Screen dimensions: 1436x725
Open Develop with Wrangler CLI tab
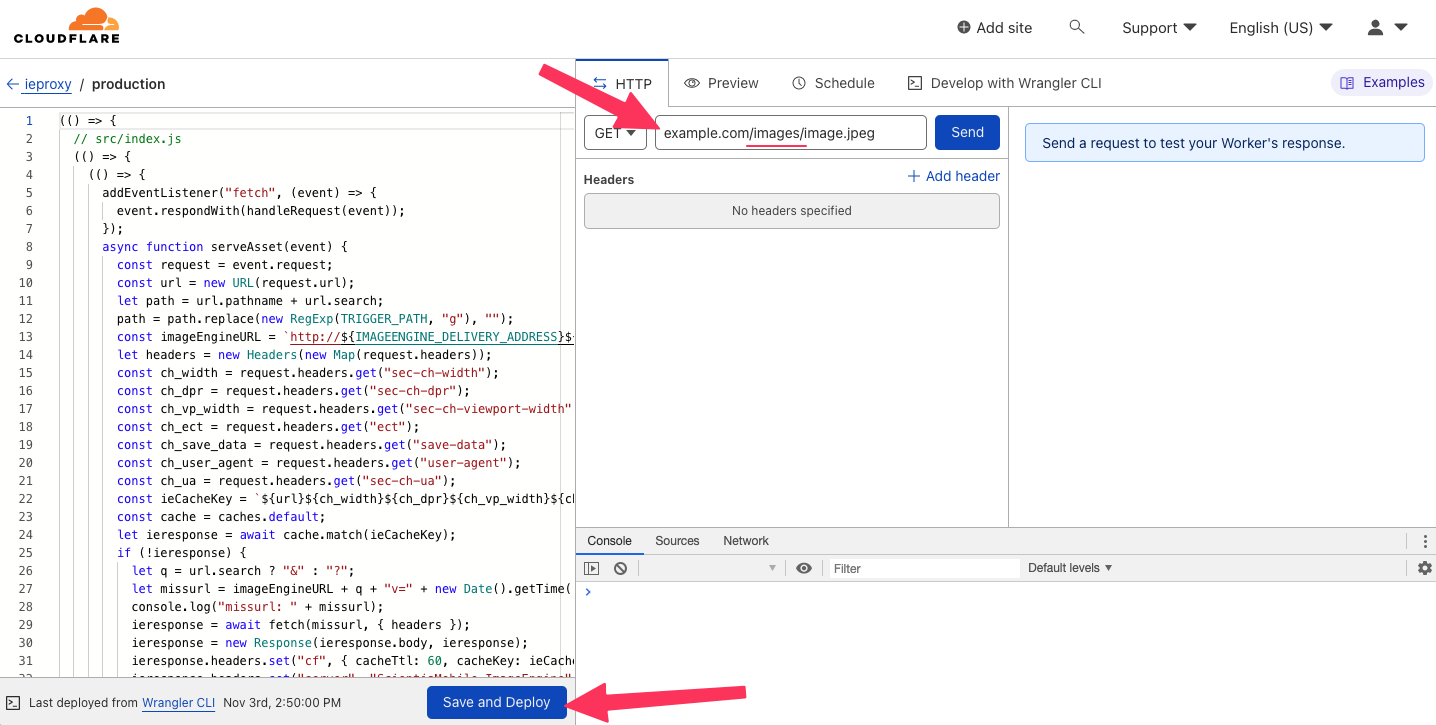pos(1004,83)
